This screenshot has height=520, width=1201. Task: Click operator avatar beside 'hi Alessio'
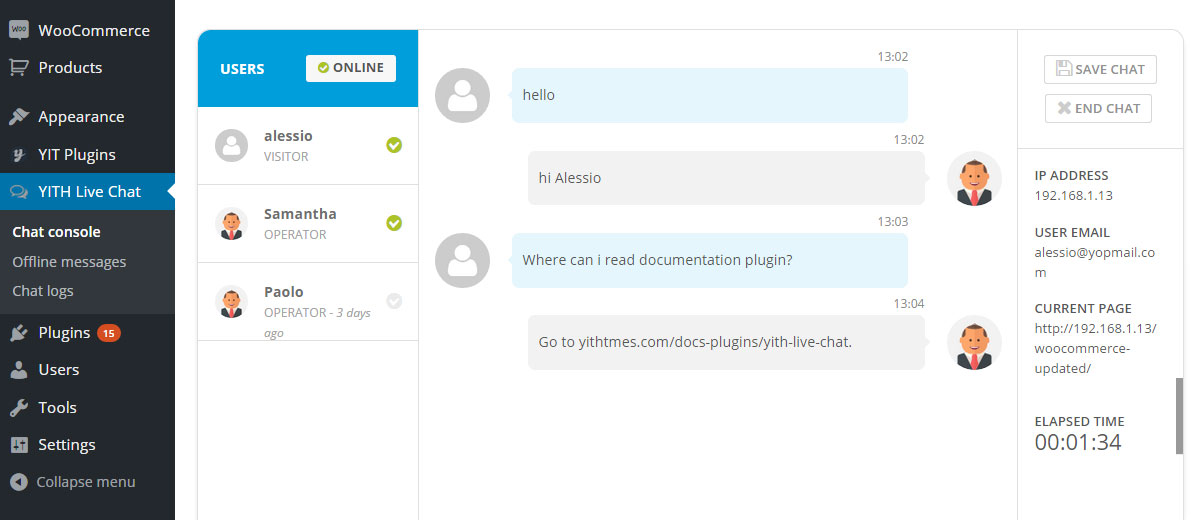click(973, 179)
